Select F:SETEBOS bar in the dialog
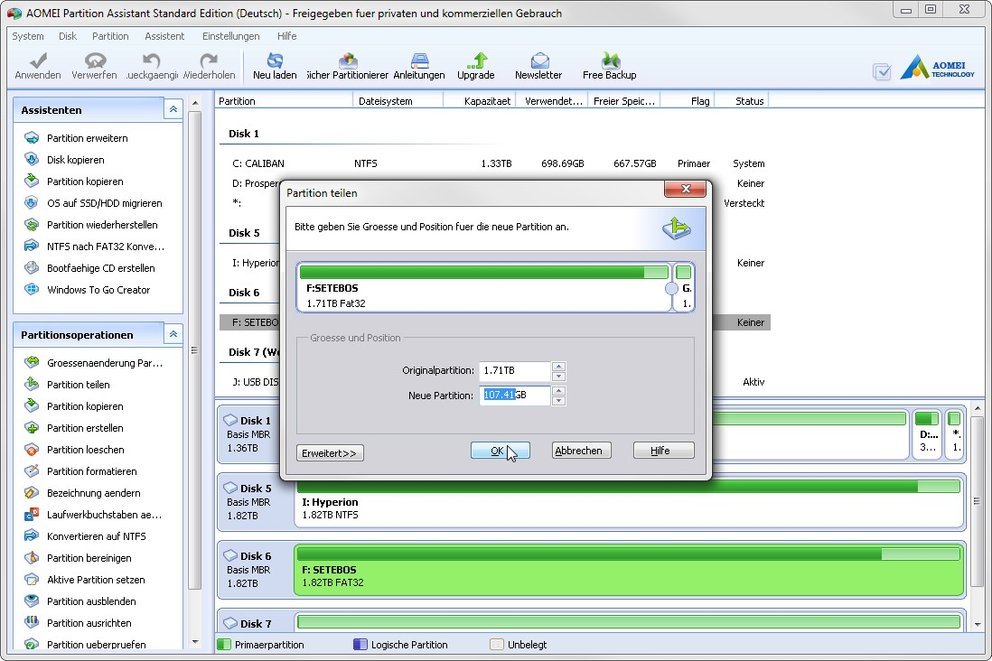The height and width of the screenshot is (661, 992). (x=484, y=288)
